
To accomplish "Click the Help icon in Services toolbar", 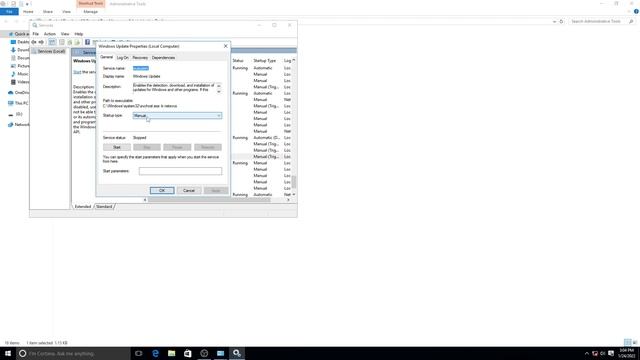I will pos(87,42).
